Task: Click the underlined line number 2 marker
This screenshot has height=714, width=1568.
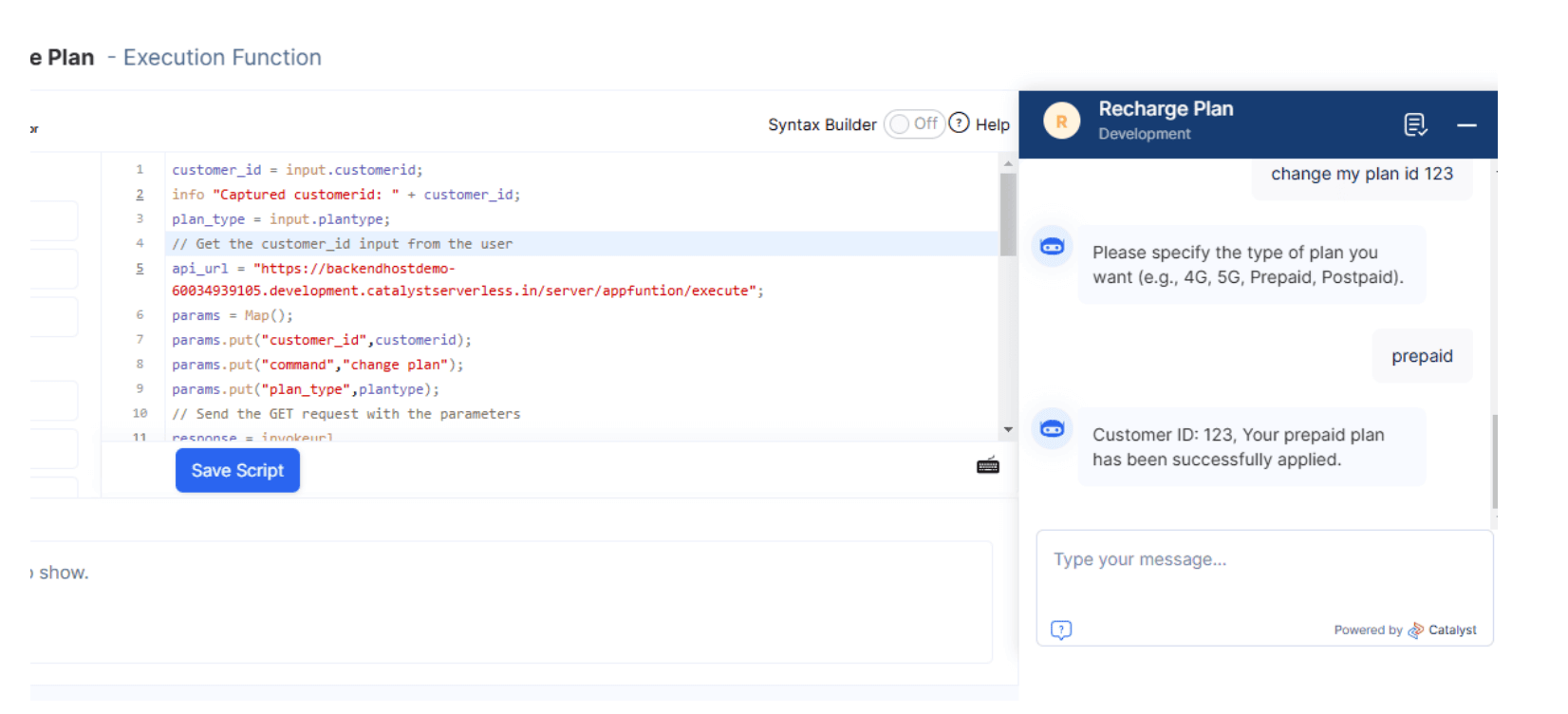Action: click(x=140, y=195)
